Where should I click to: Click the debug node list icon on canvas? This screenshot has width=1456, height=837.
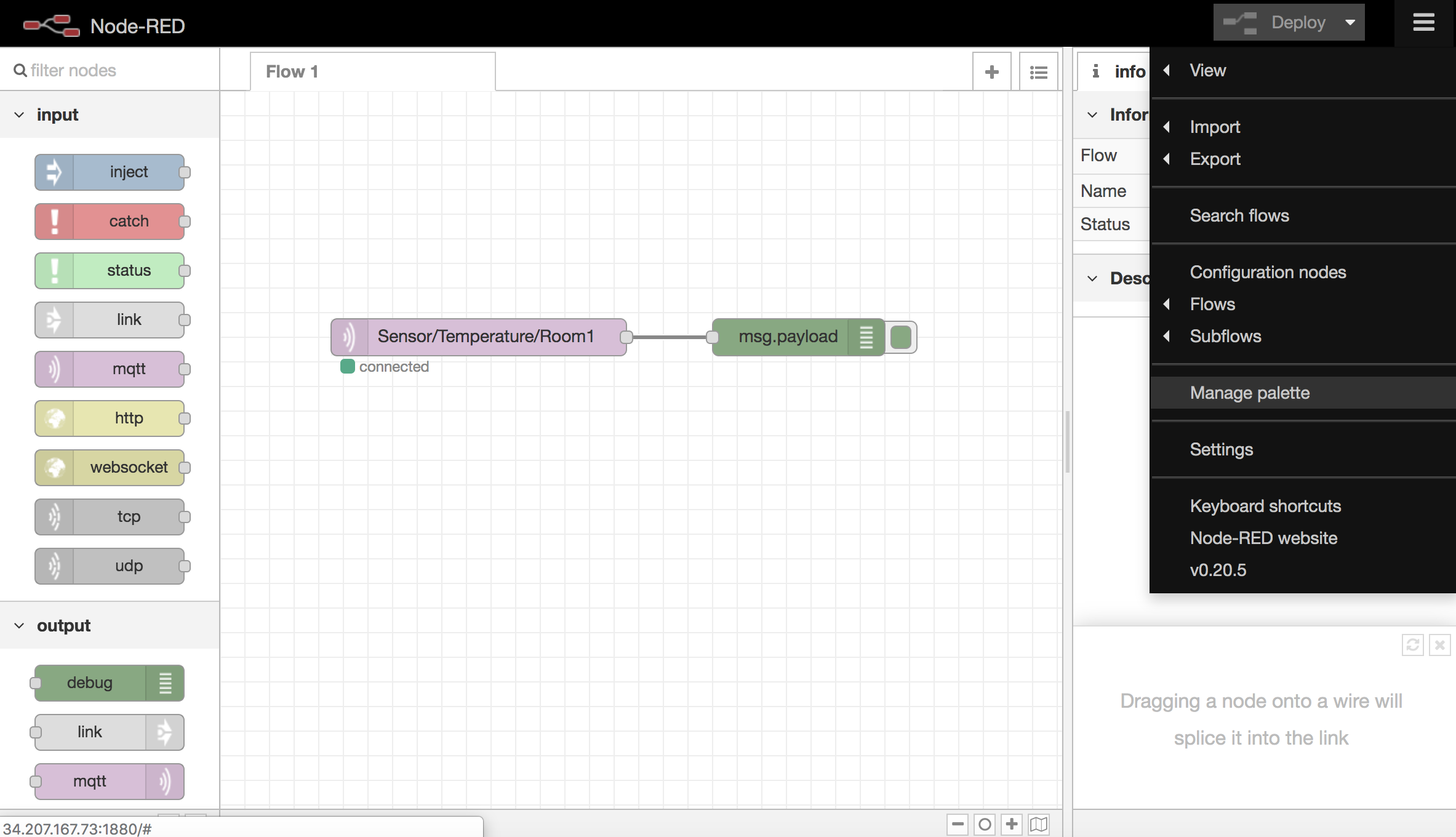point(866,337)
